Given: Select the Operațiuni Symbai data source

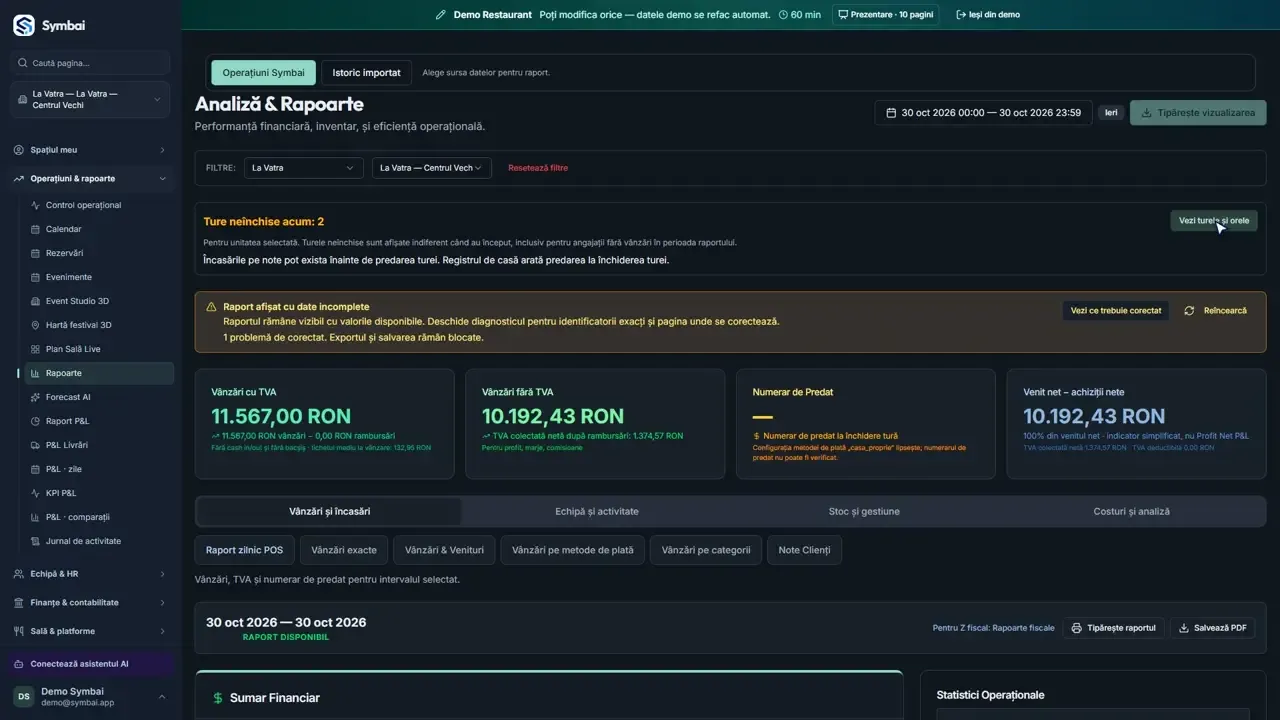Looking at the screenshot, I should point(263,73).
